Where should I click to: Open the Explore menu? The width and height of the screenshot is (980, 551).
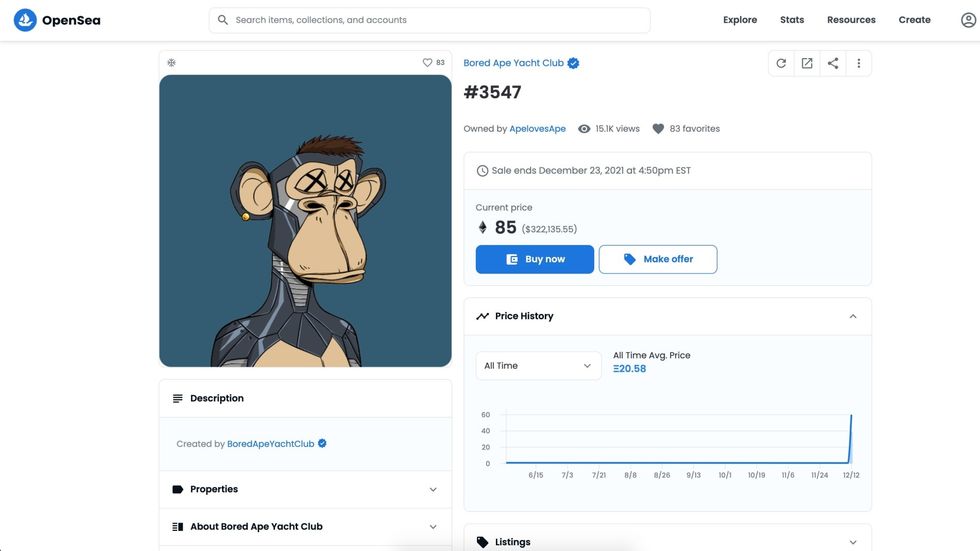tap(740, 20)
